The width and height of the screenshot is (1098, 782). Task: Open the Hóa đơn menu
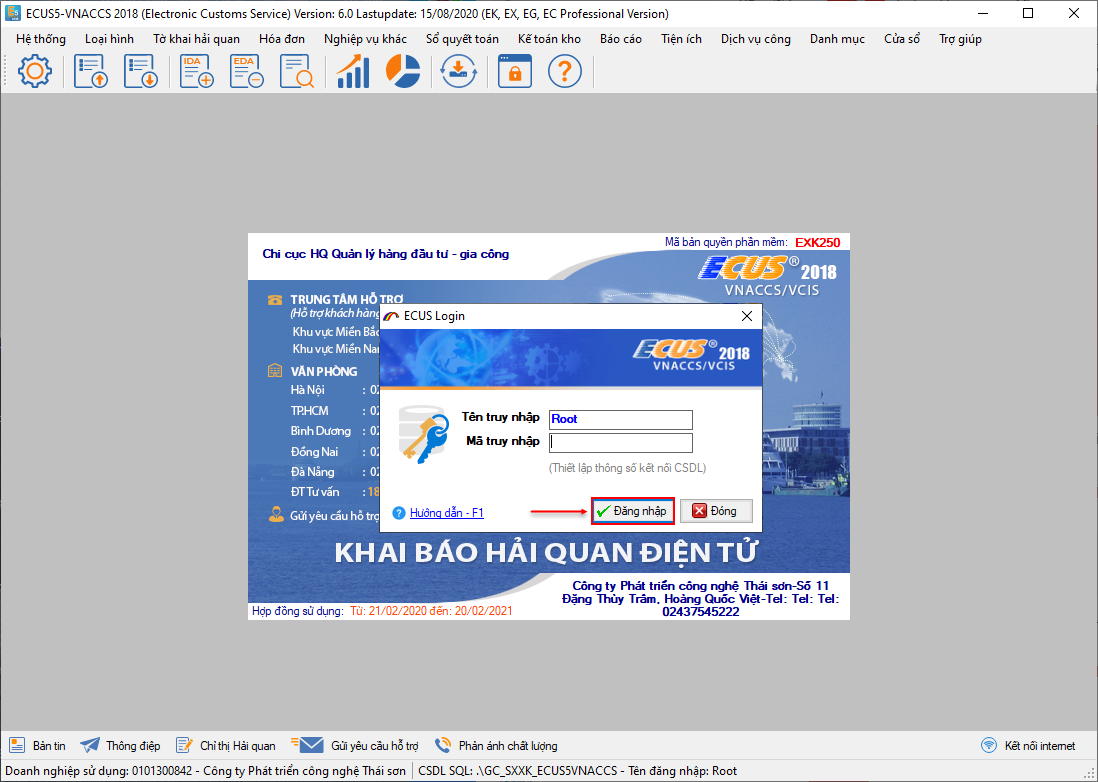pos(282,39)
